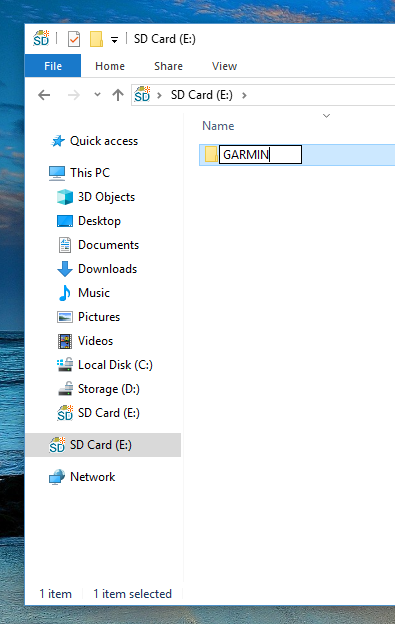
Task: Open the Customize Quick Access Toolbar dropdown
Action: coord(115,39)
